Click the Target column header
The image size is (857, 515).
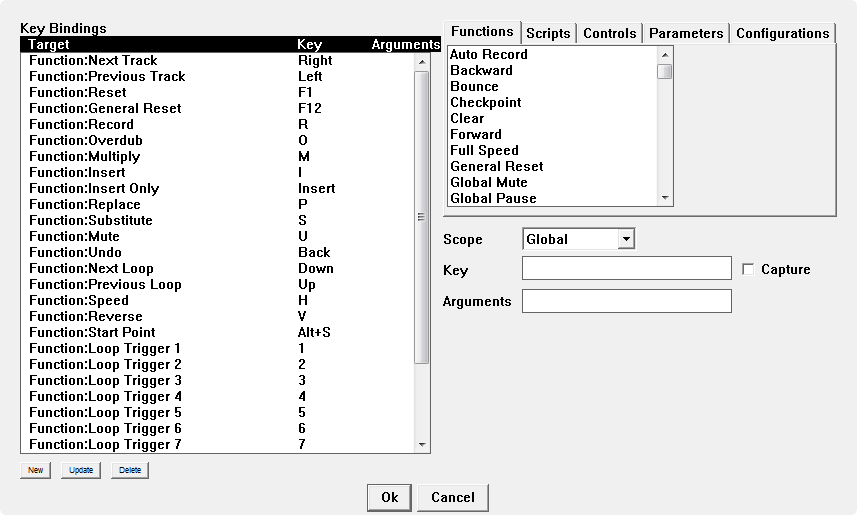tap(49, 44)
